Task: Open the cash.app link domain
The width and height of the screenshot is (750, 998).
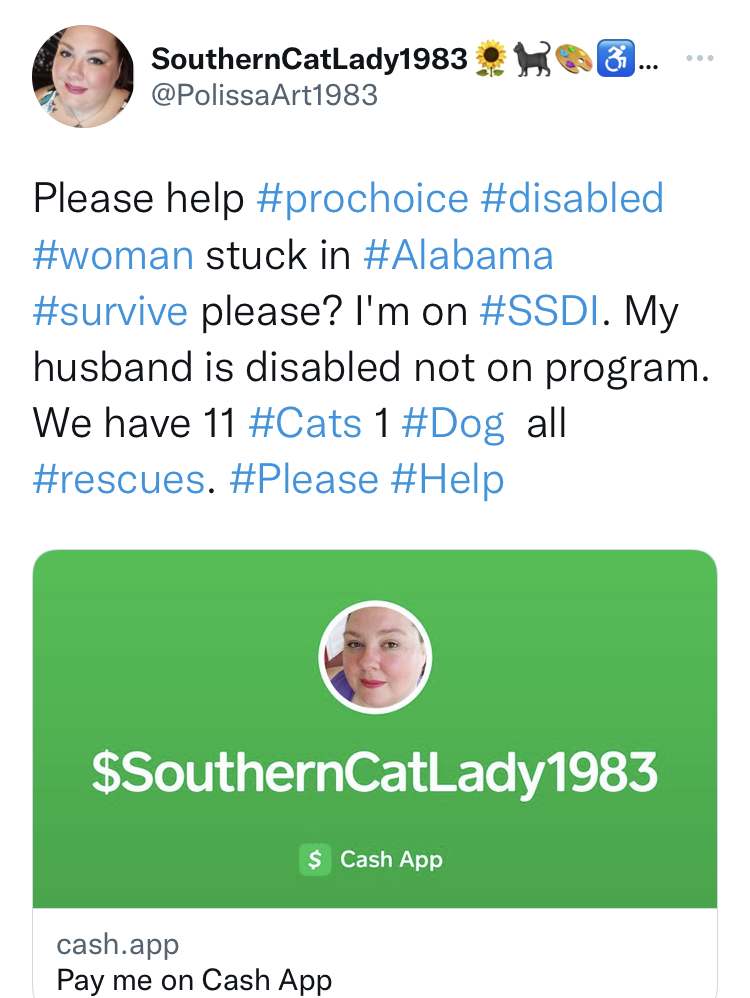Action: click(118, 945)
